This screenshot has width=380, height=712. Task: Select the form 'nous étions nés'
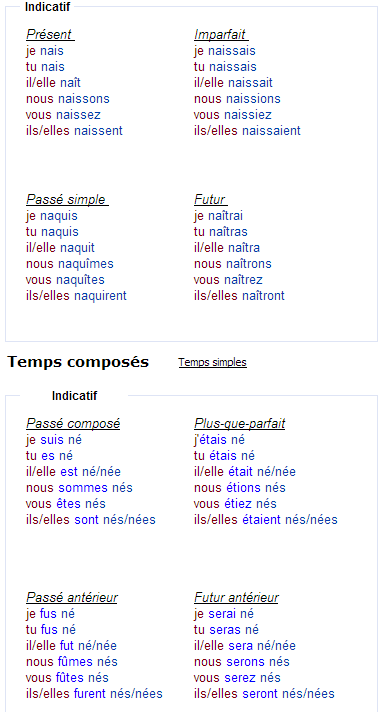240,488
